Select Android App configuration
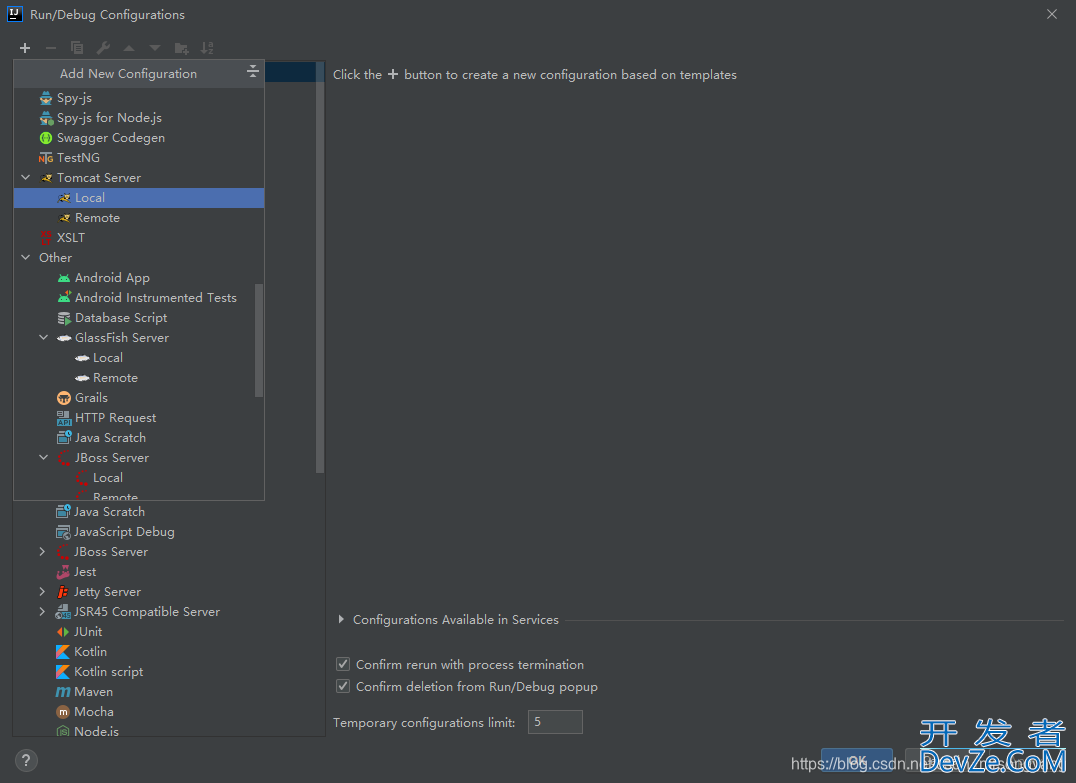 [139, 278]
